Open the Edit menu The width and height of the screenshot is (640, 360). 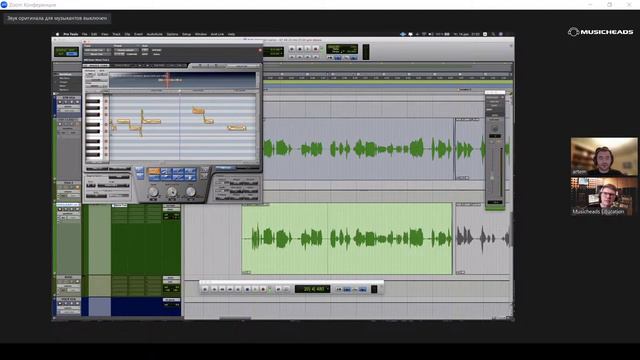pyautogui.click(x=94, y=34)
